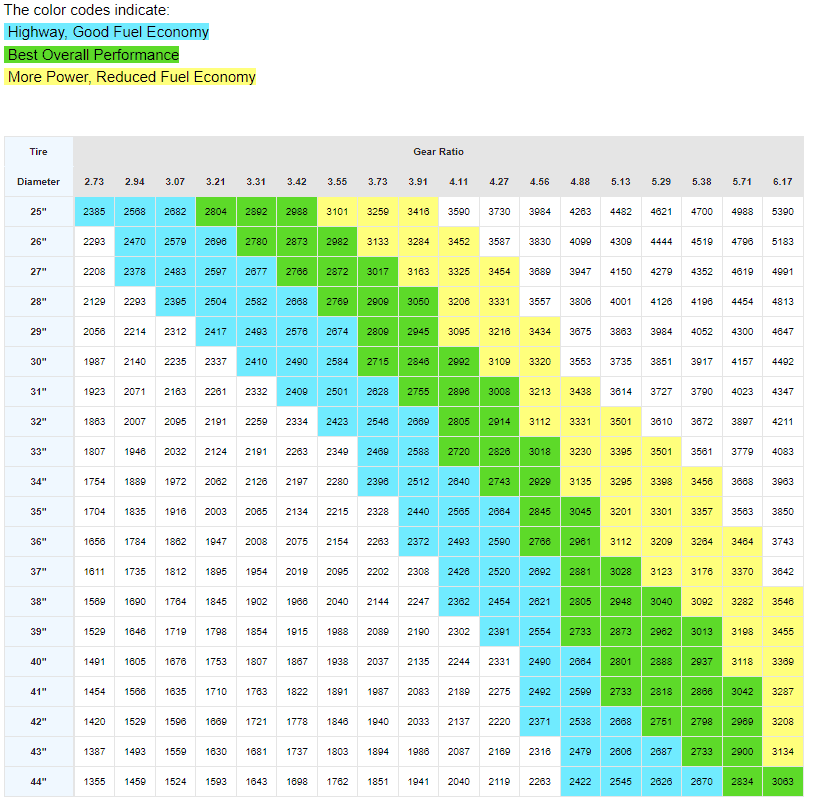This screenshot has width=814, height=803.
Task: Click the green cell with value 3063
Action: click(783, 782)
